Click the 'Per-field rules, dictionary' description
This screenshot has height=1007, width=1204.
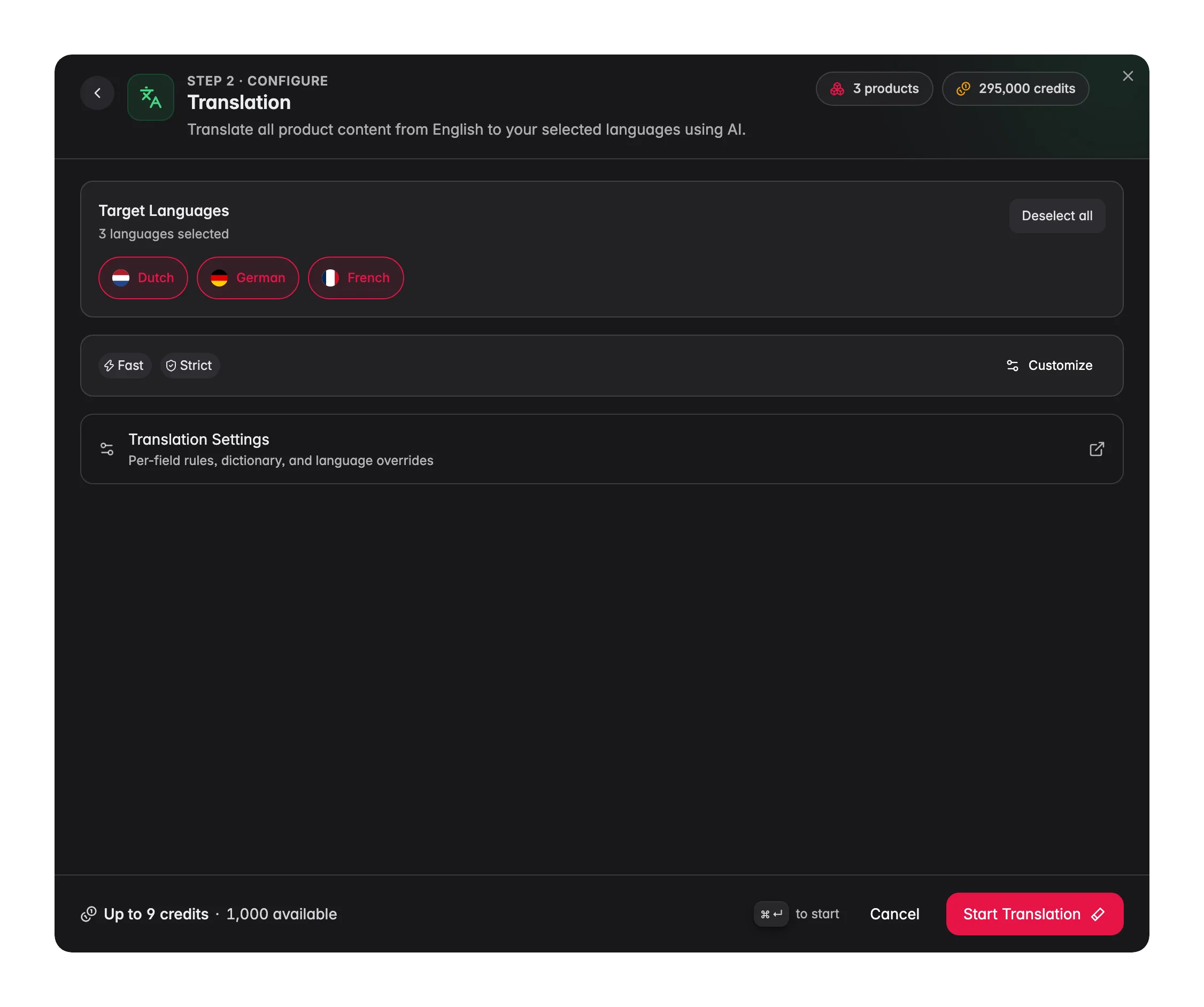[281, 461]
